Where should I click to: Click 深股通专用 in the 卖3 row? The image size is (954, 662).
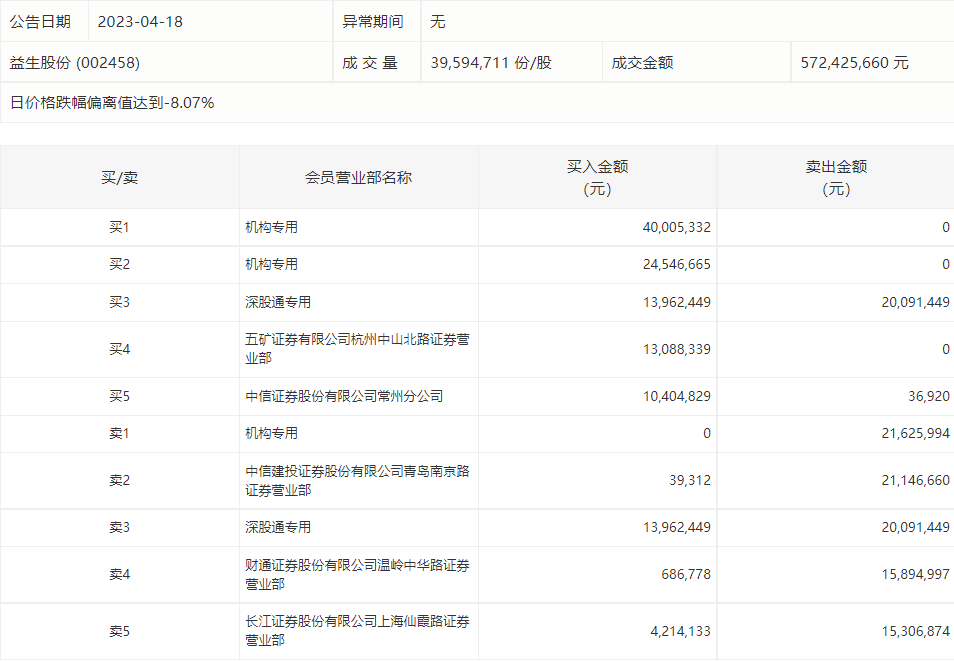point(278,528)
